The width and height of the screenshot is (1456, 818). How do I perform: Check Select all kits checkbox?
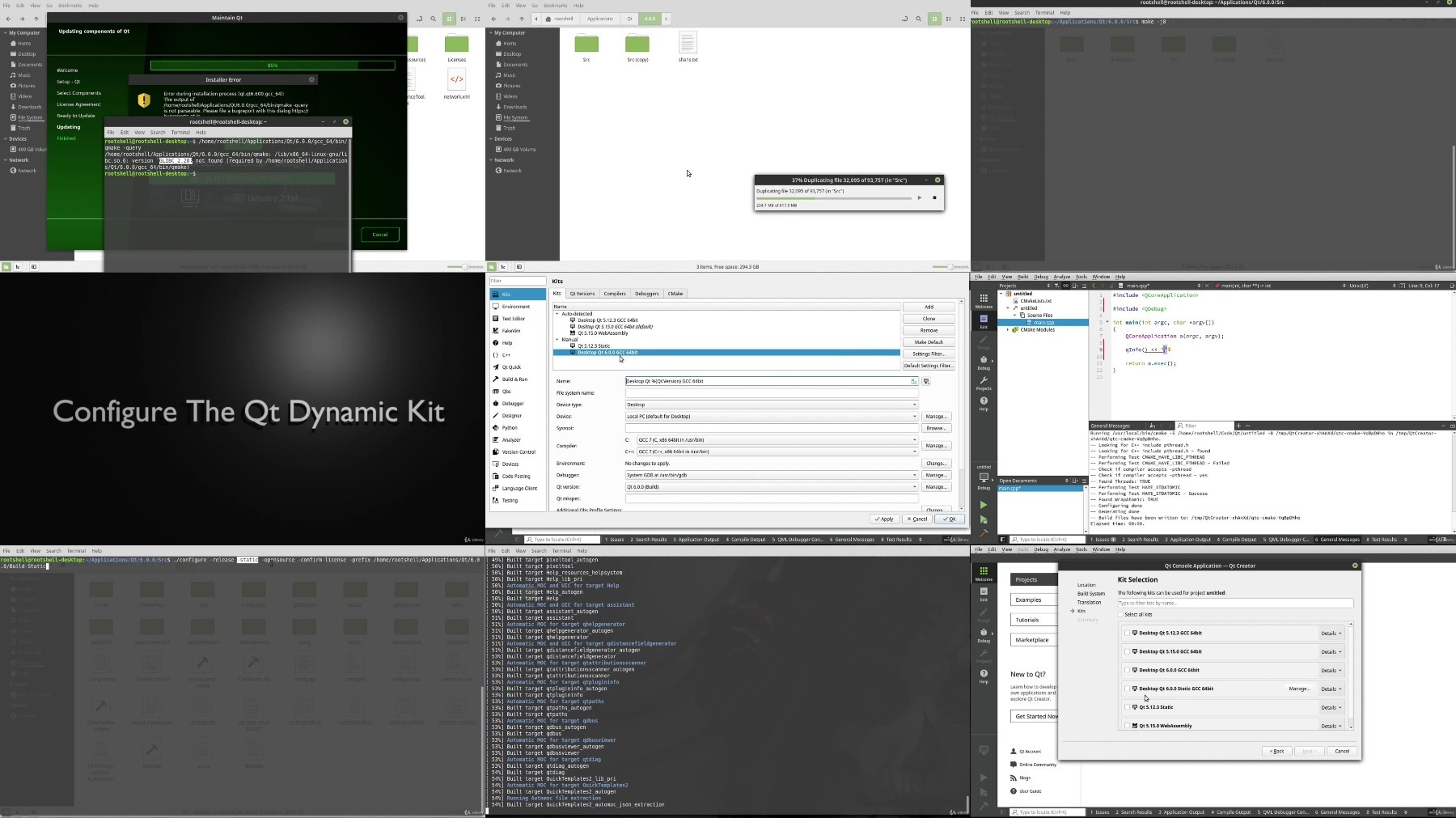(1121, 614)
